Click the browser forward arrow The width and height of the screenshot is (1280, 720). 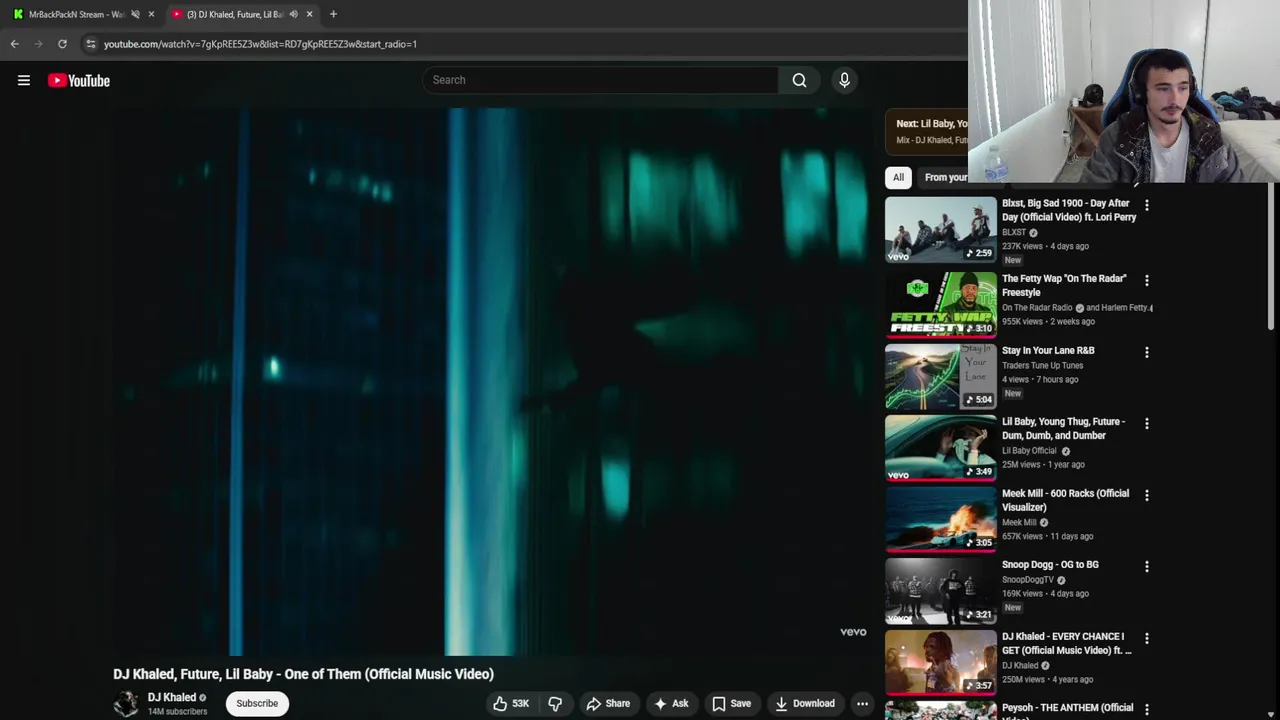(x=38, y=44)
